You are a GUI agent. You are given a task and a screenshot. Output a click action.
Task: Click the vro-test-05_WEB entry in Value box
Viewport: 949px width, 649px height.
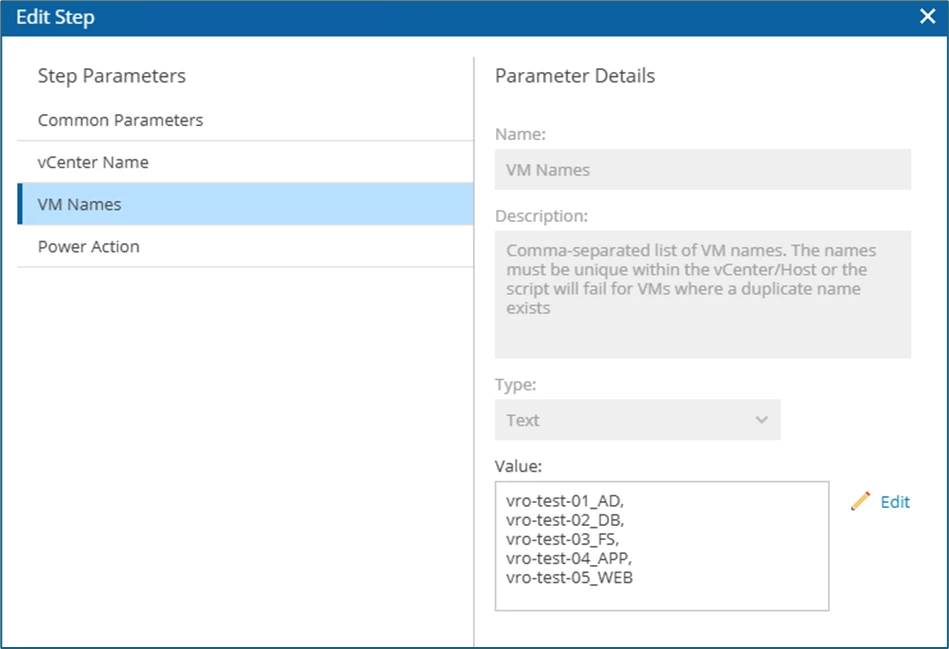[x=569, y=578]
